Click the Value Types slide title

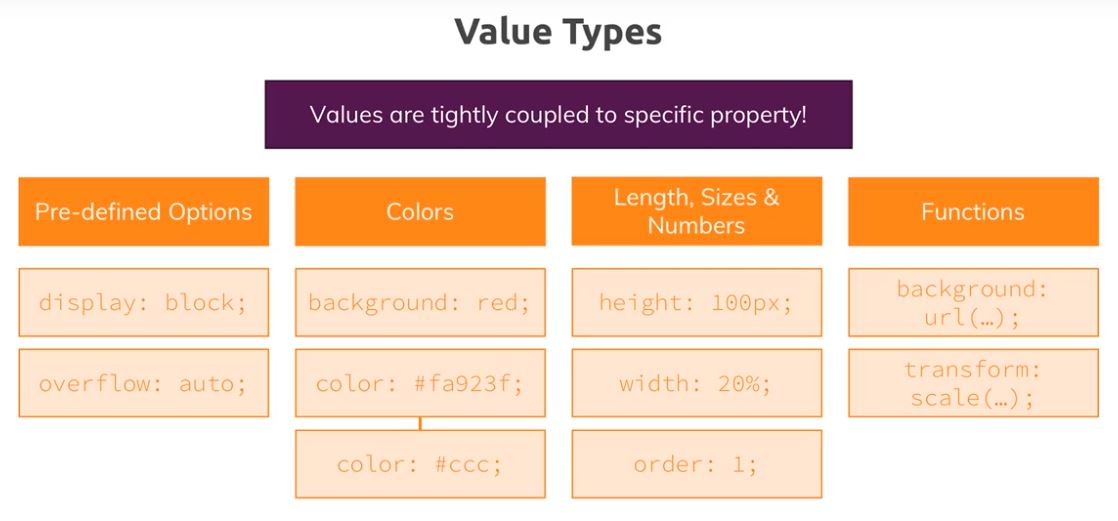coord(558,32)
